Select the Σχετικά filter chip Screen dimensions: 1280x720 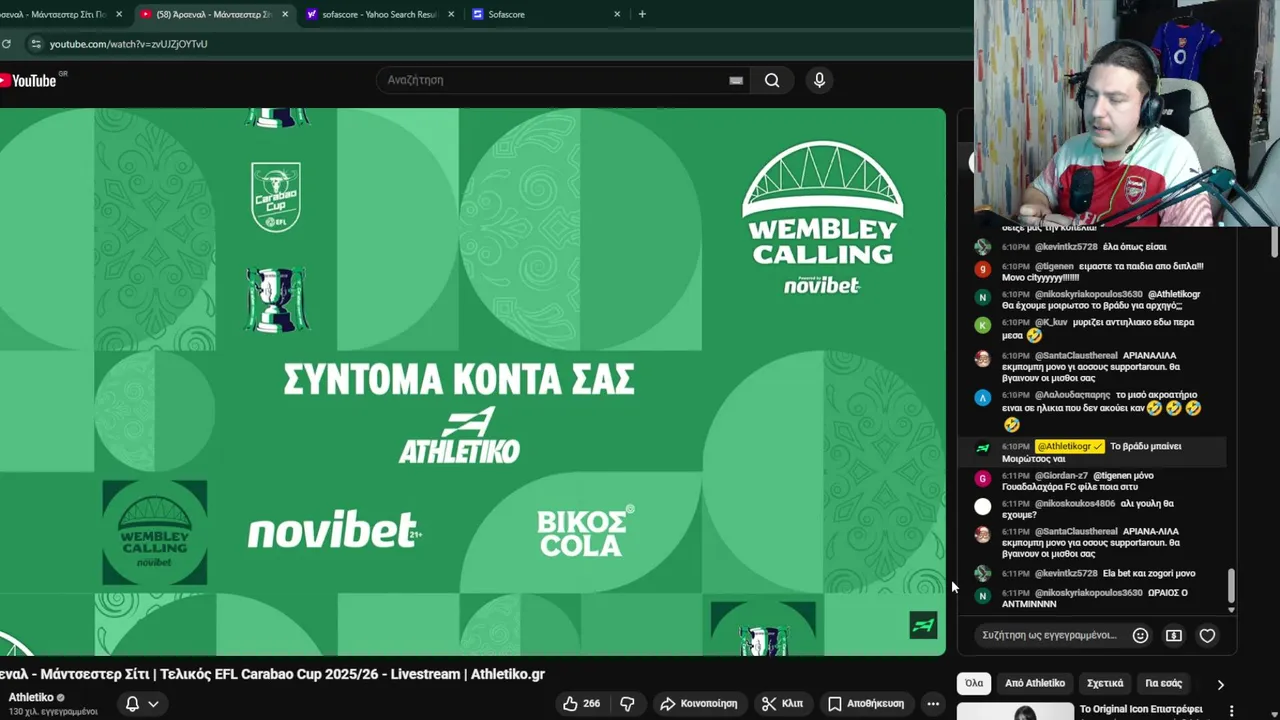(x=1105, y=683)
